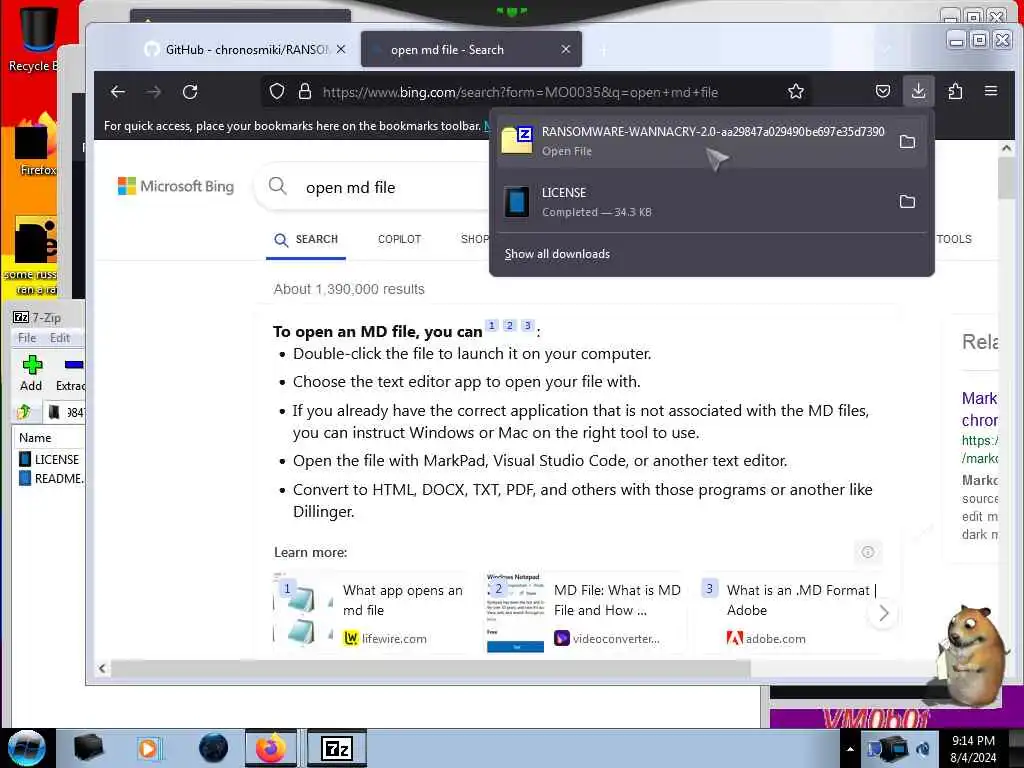Show RANSOMWARE-WANNACRY download in folder
This screenshot has height=768, width=1024.
[x=907, y=141]
